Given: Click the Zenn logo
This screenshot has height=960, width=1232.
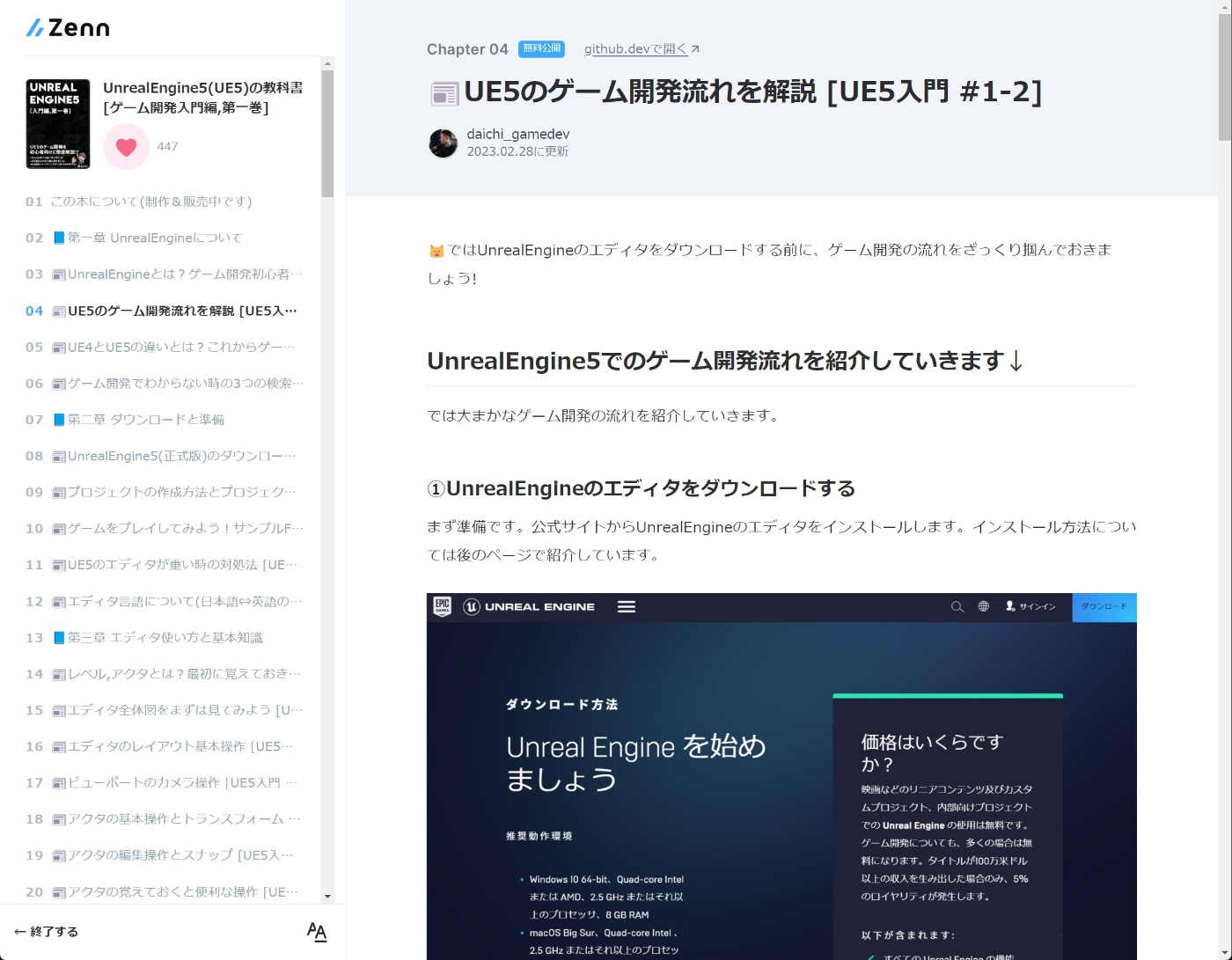Looking at the screenshot, I should point(68,27).
